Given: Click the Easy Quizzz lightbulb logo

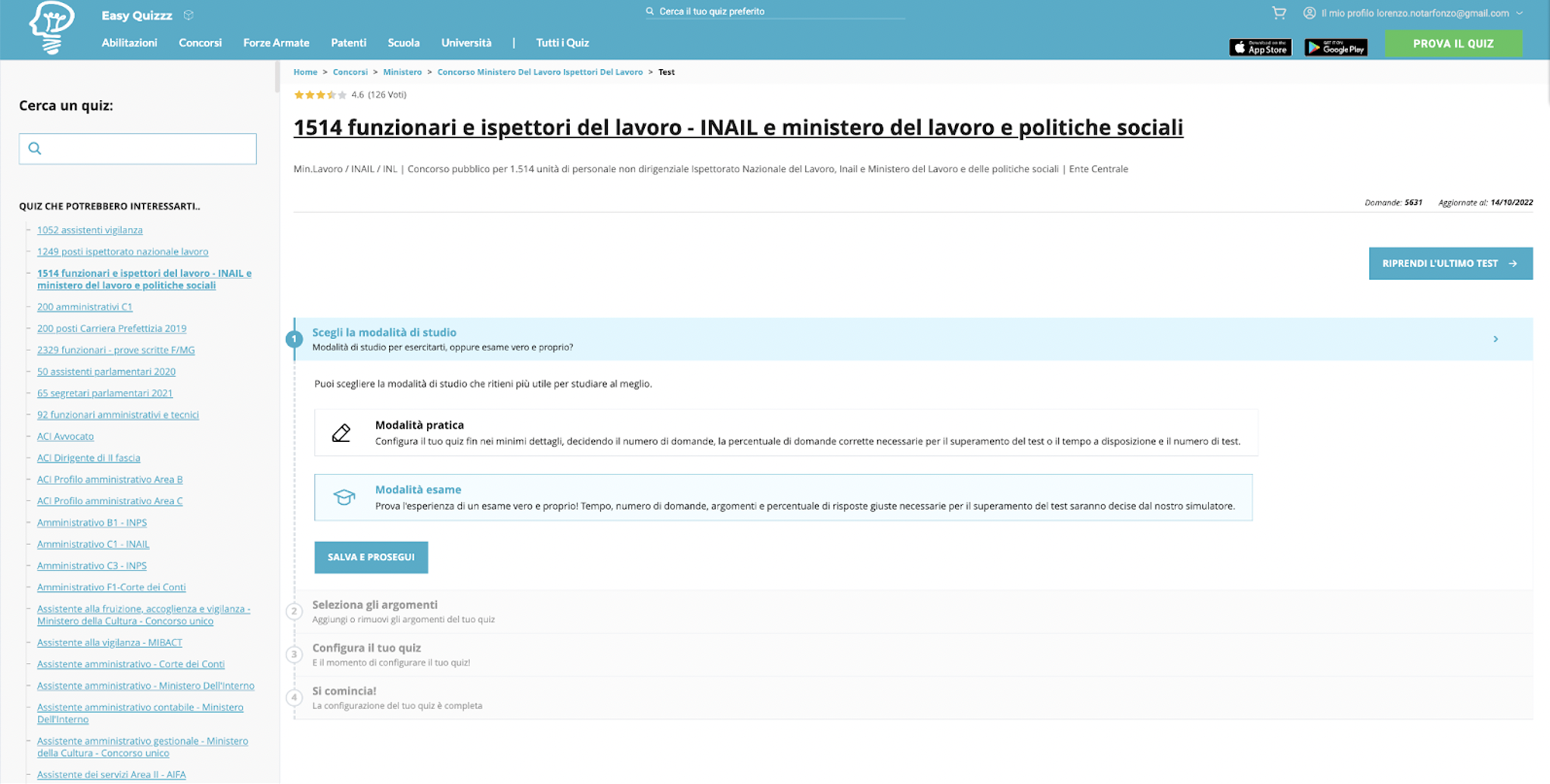Looking at the screenshot, I should 51,27.
